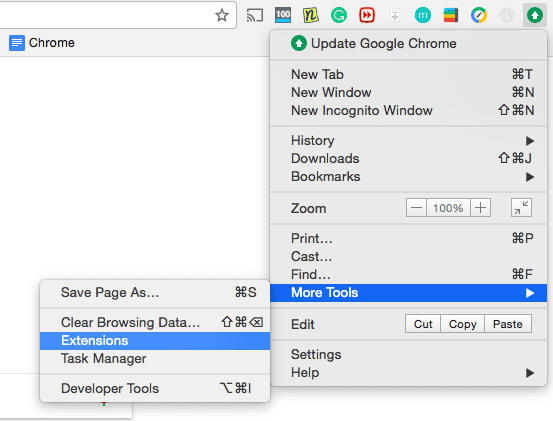This screenshot has height=421, width=553.
Task: Bookmark this page with the star icon
Action: [x=222, y=15]
